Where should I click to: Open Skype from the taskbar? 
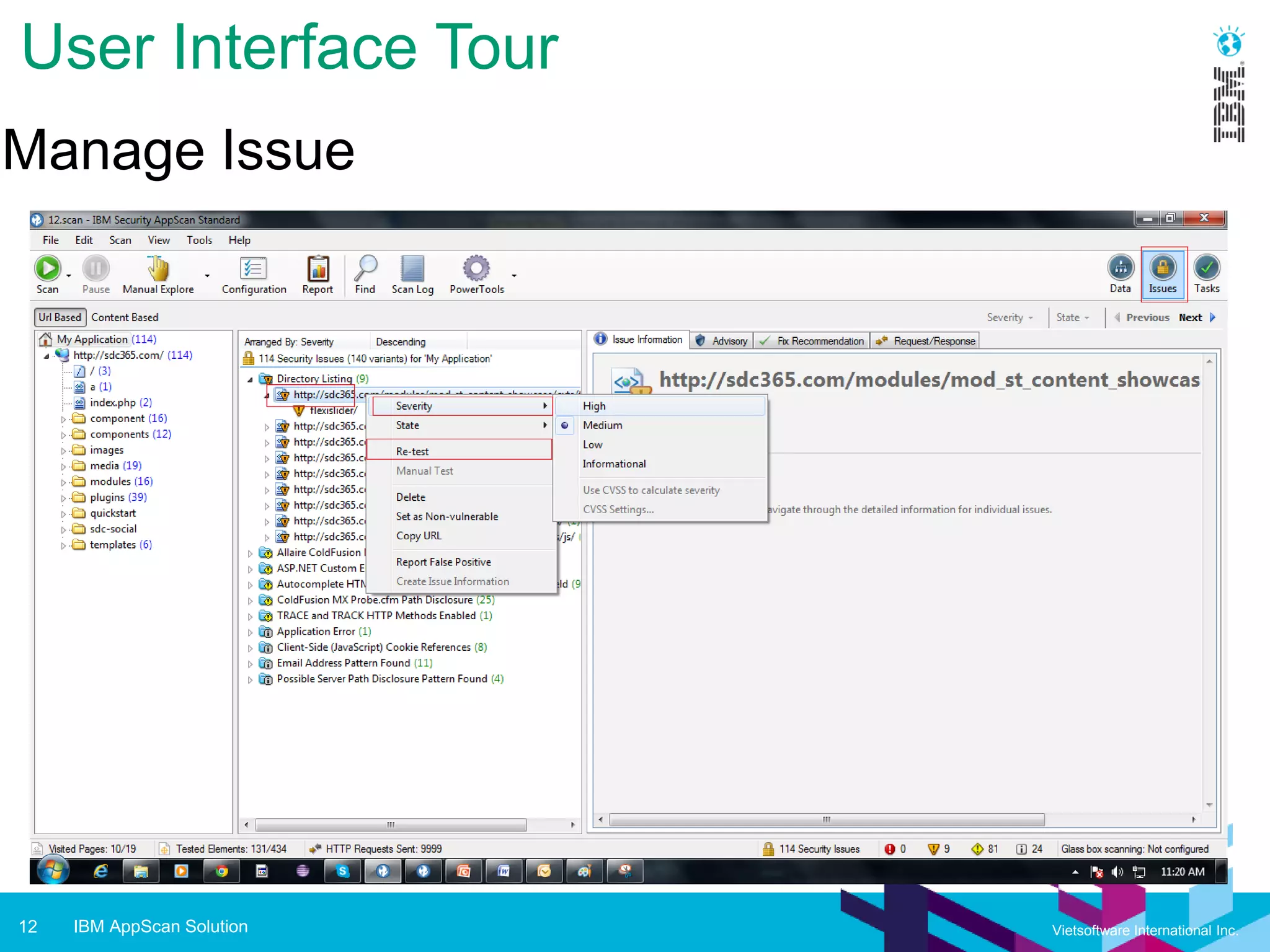[x=342, y=871]
